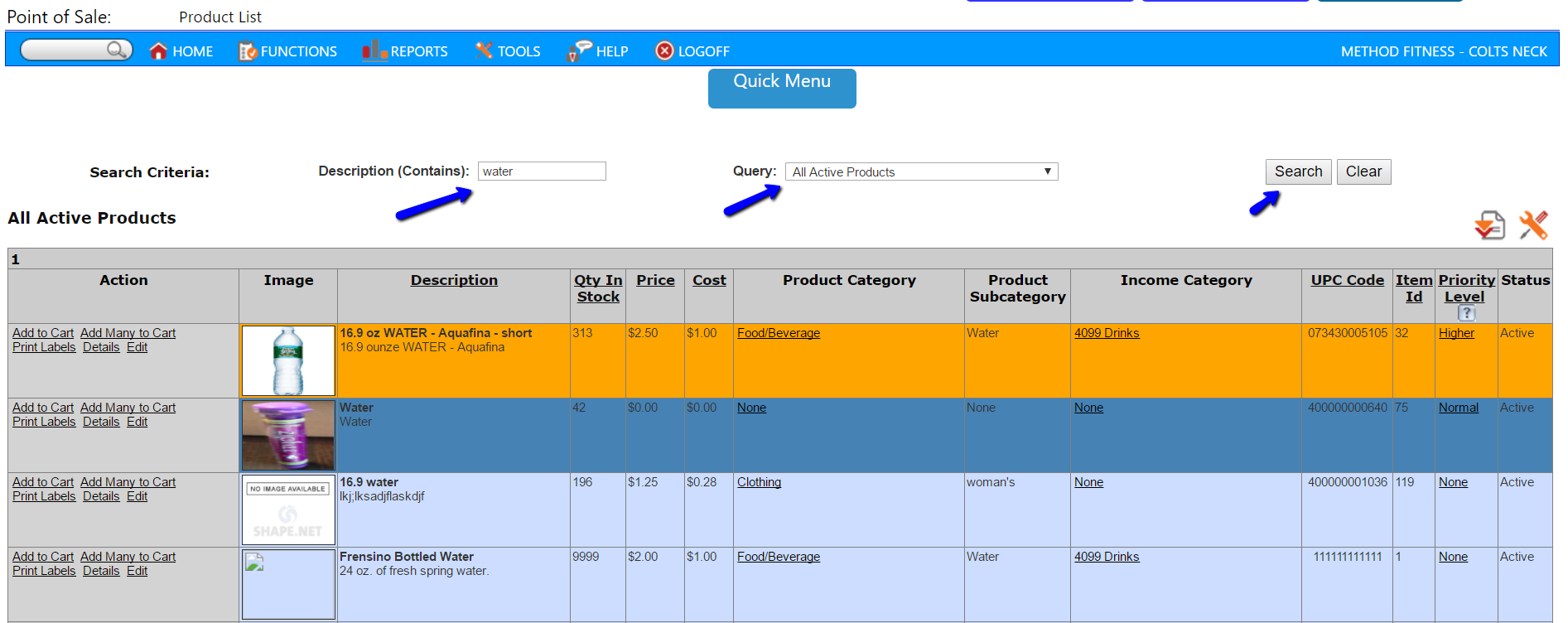Click the Priority Level help question icon
Image resolution: width=1568 pixels, height=623 pixels.
pos(1466,313)
